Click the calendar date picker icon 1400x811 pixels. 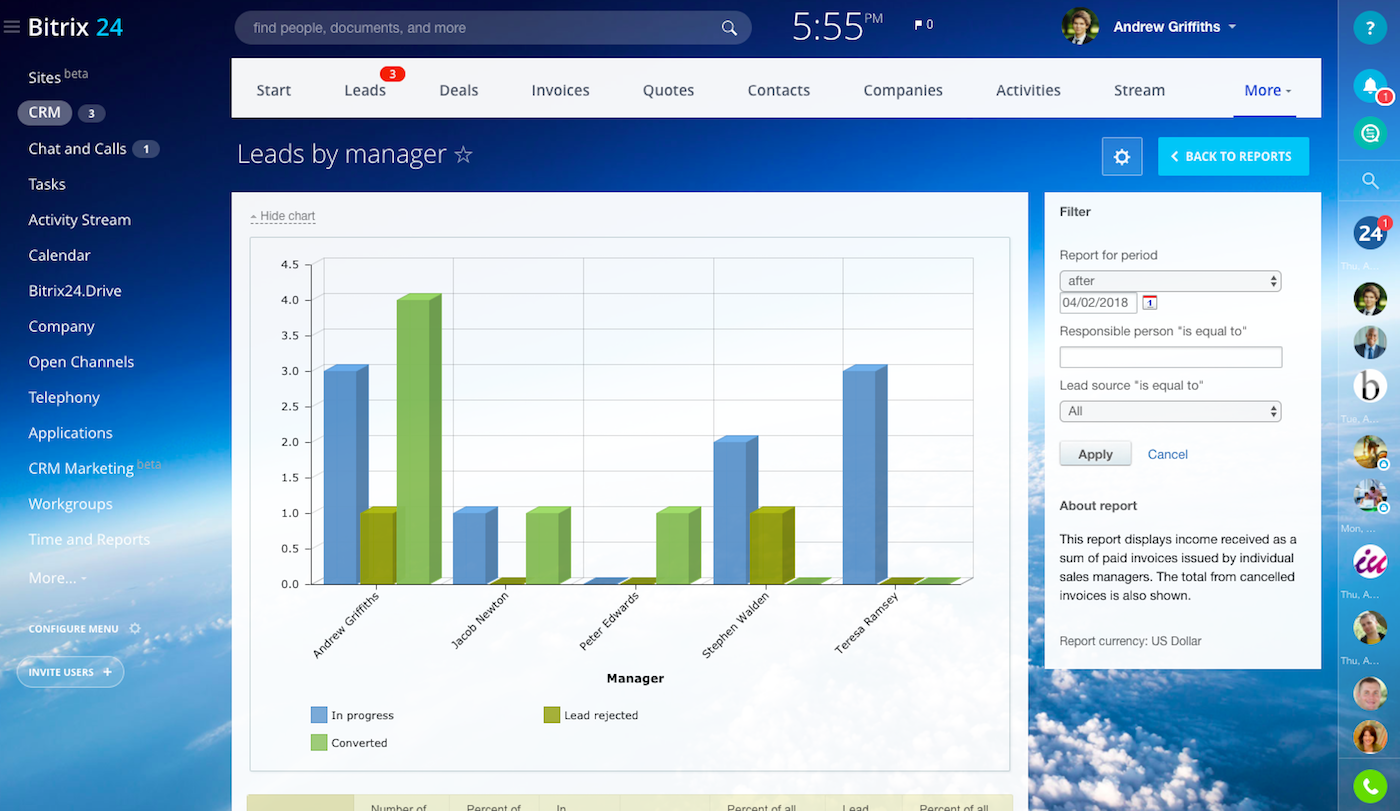coord(1150,303)
